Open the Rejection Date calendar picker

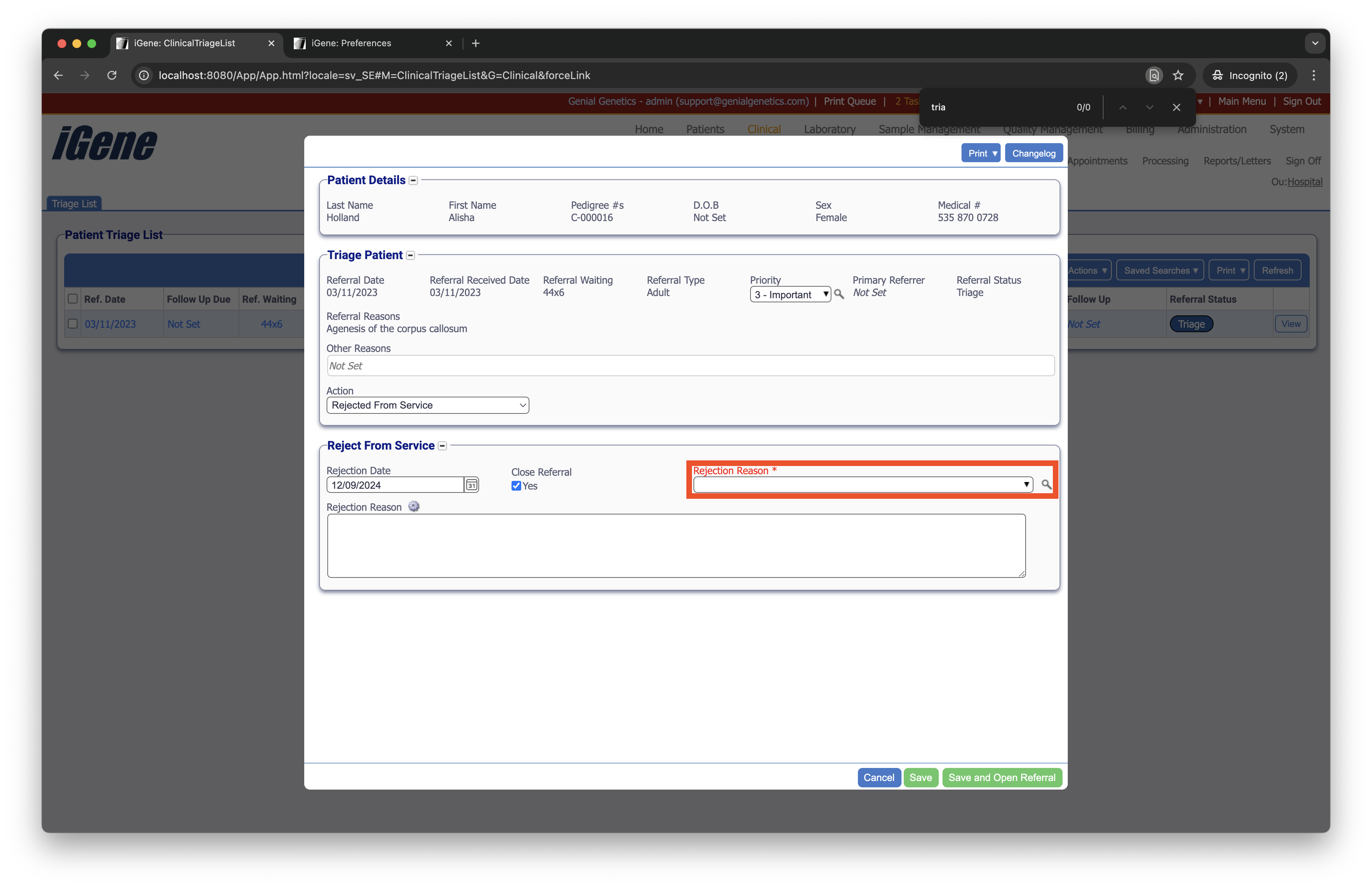click(472, 485)
